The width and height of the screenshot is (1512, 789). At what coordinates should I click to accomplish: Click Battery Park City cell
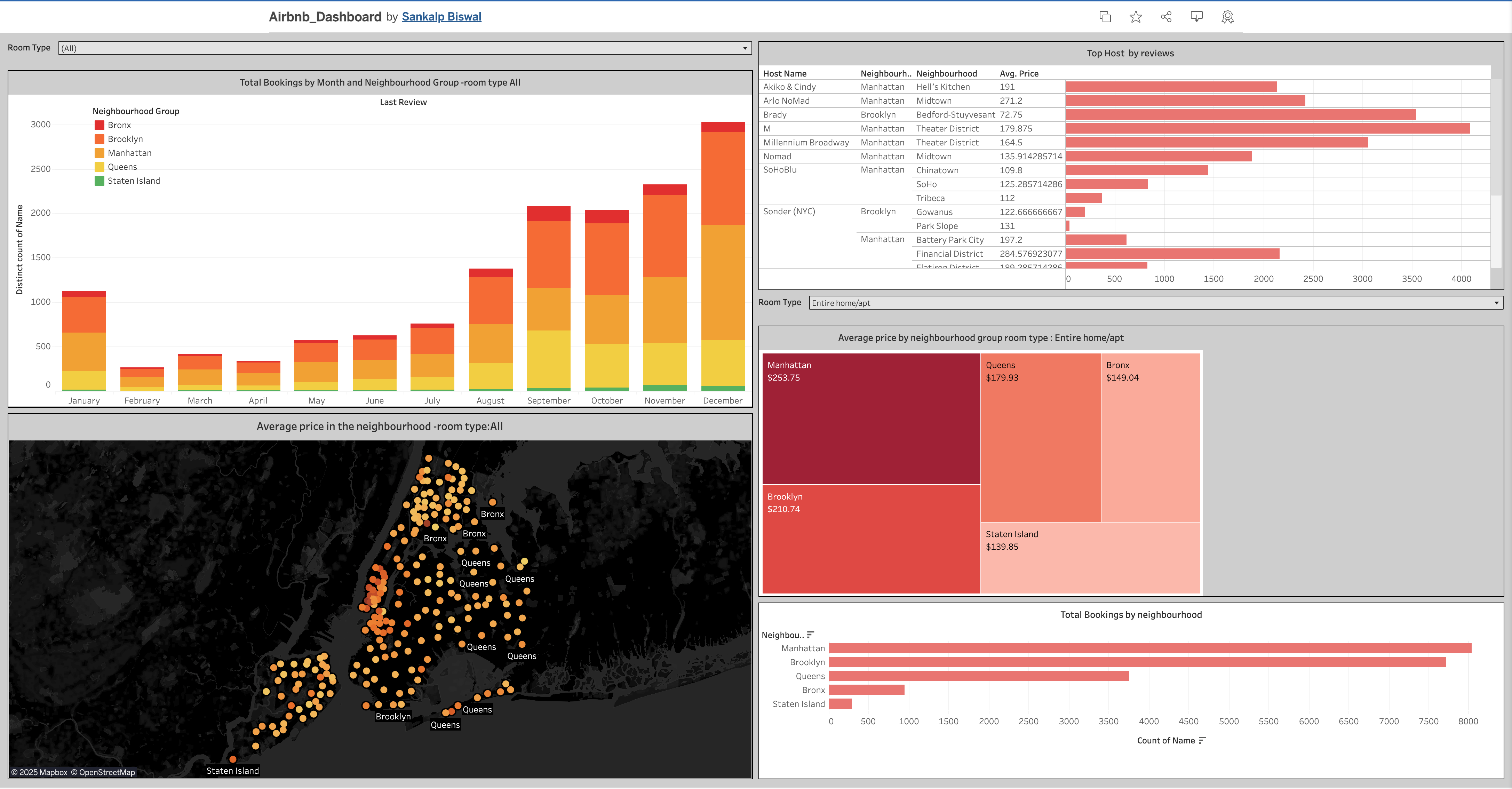pyautogui.click(x=950, y=239)
